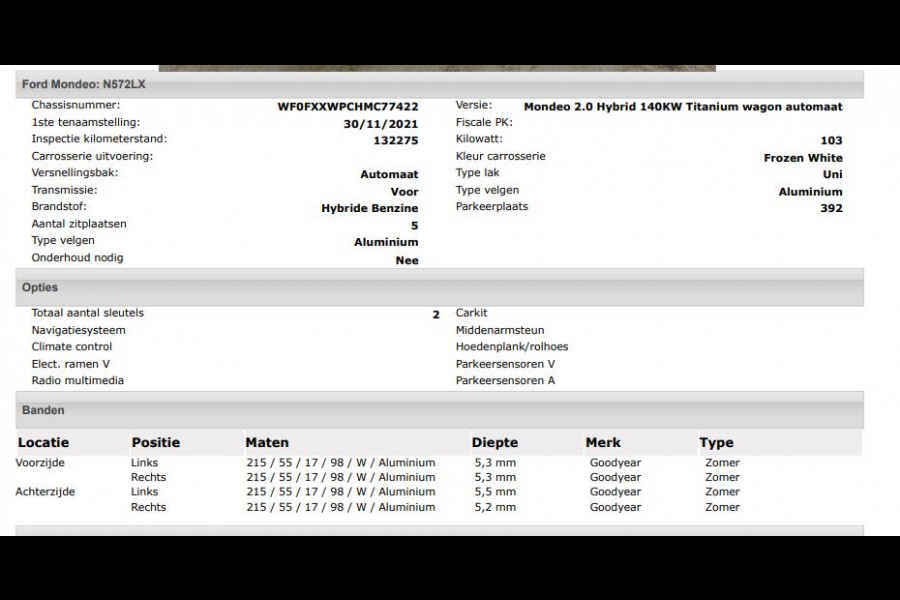Click the Navigatiesysteem option label
Image resolution: width=900 pixels, height=600 pixels.
[x=78, y=330]
